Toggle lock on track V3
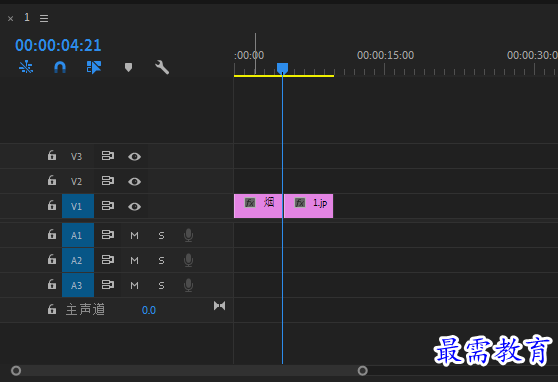Image resolution: width=558 pixels, height=382 pixels. 52,156
